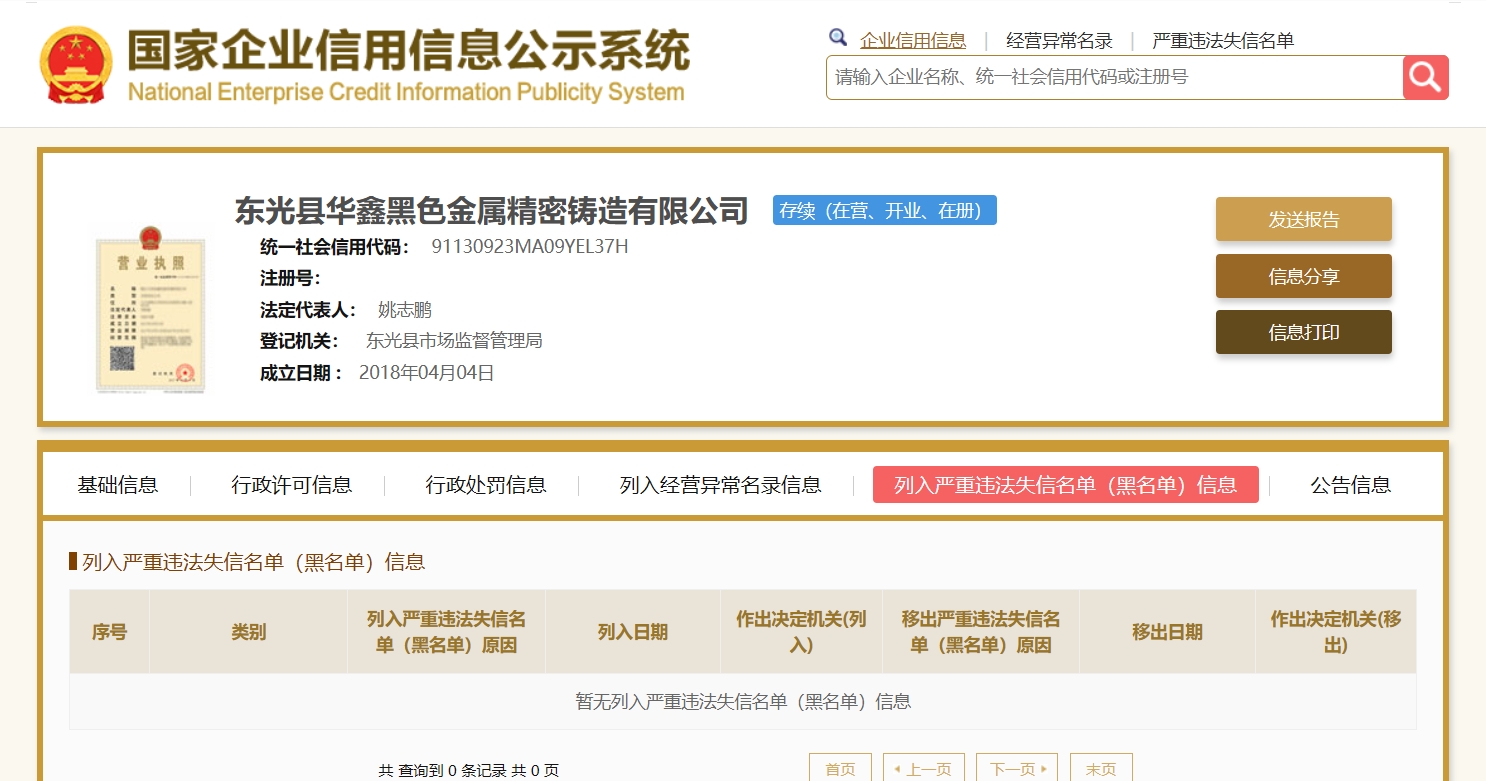This screenshot has width=1486, height=781.
Task: Select the 列入严重违法失信名单（黑名单）信息 tab
Action: click(x=1066, y=484)
